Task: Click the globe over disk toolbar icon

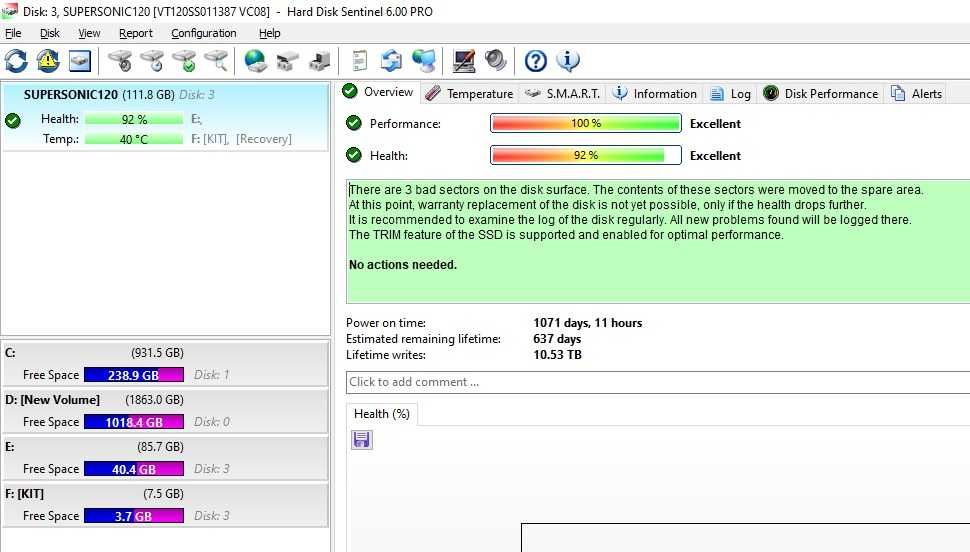Action: pos(255,61)
